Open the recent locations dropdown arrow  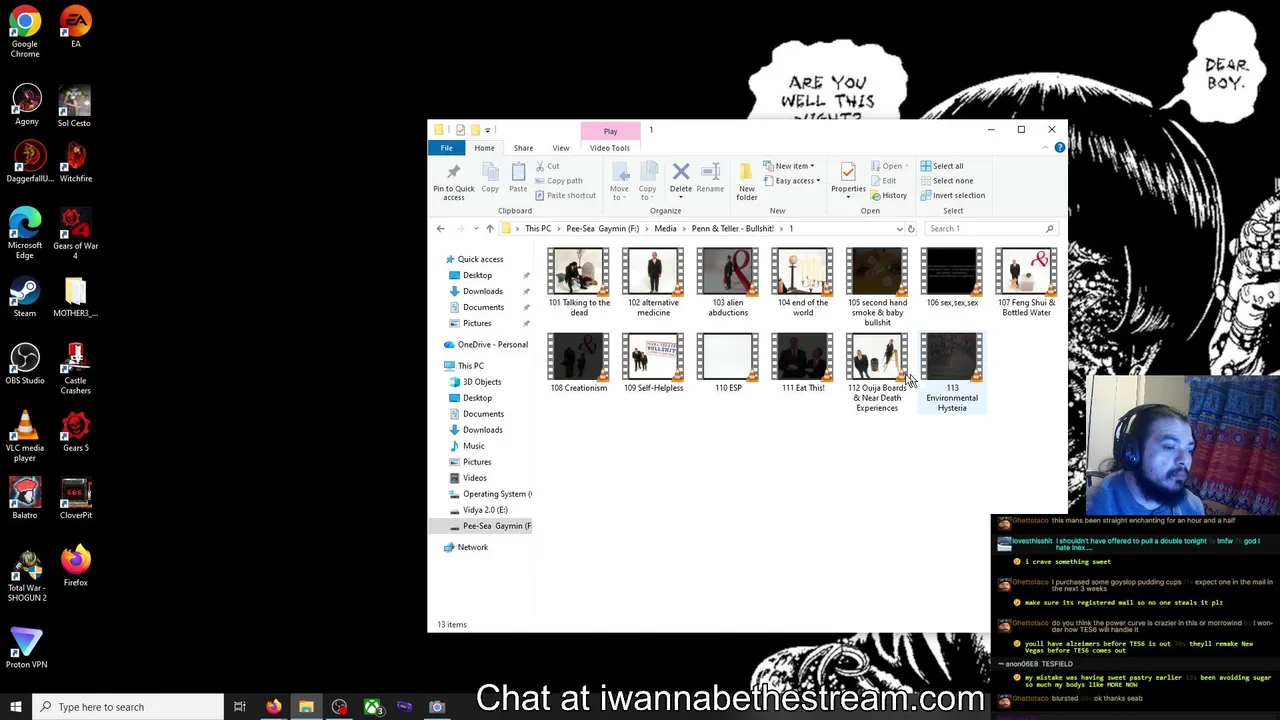[x=474, y=229]
